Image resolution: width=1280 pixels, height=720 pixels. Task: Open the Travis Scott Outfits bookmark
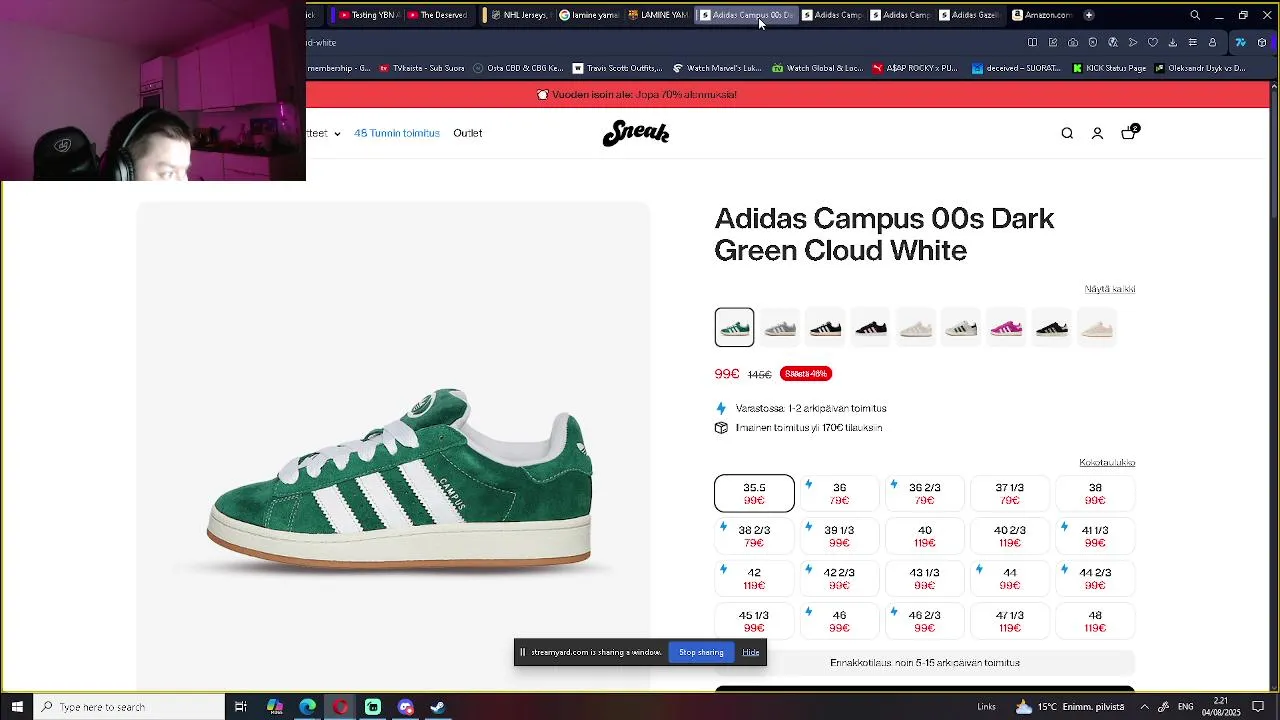(617, 68)
